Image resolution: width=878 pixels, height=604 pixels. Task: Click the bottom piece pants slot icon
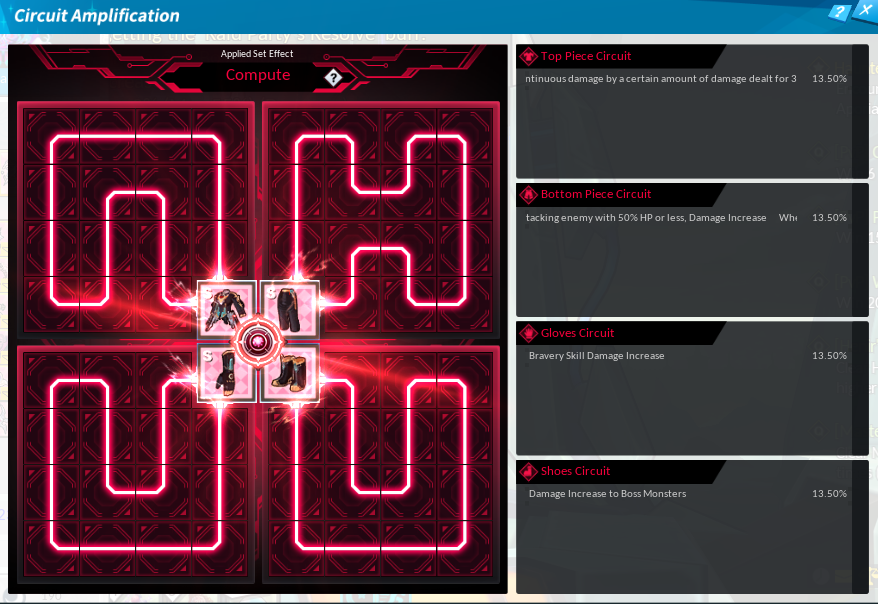[290, 310]
